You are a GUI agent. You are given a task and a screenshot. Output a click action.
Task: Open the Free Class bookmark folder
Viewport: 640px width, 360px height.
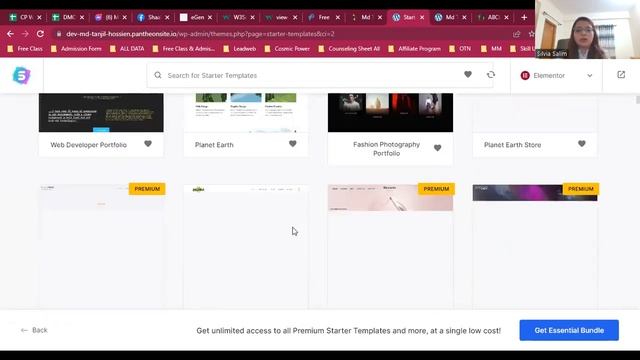point(25,49)
